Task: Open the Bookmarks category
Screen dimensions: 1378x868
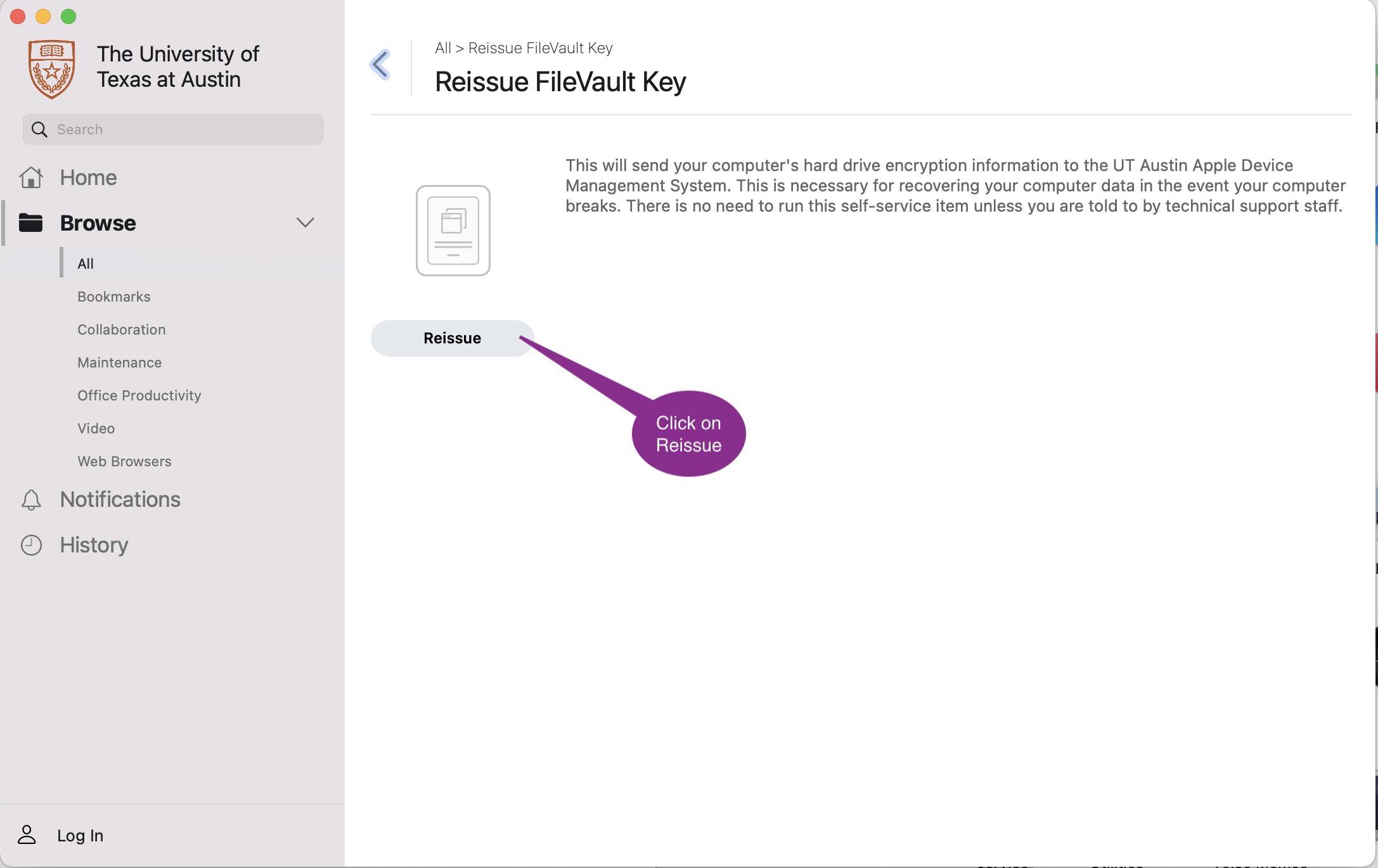Action: [114, 297]
